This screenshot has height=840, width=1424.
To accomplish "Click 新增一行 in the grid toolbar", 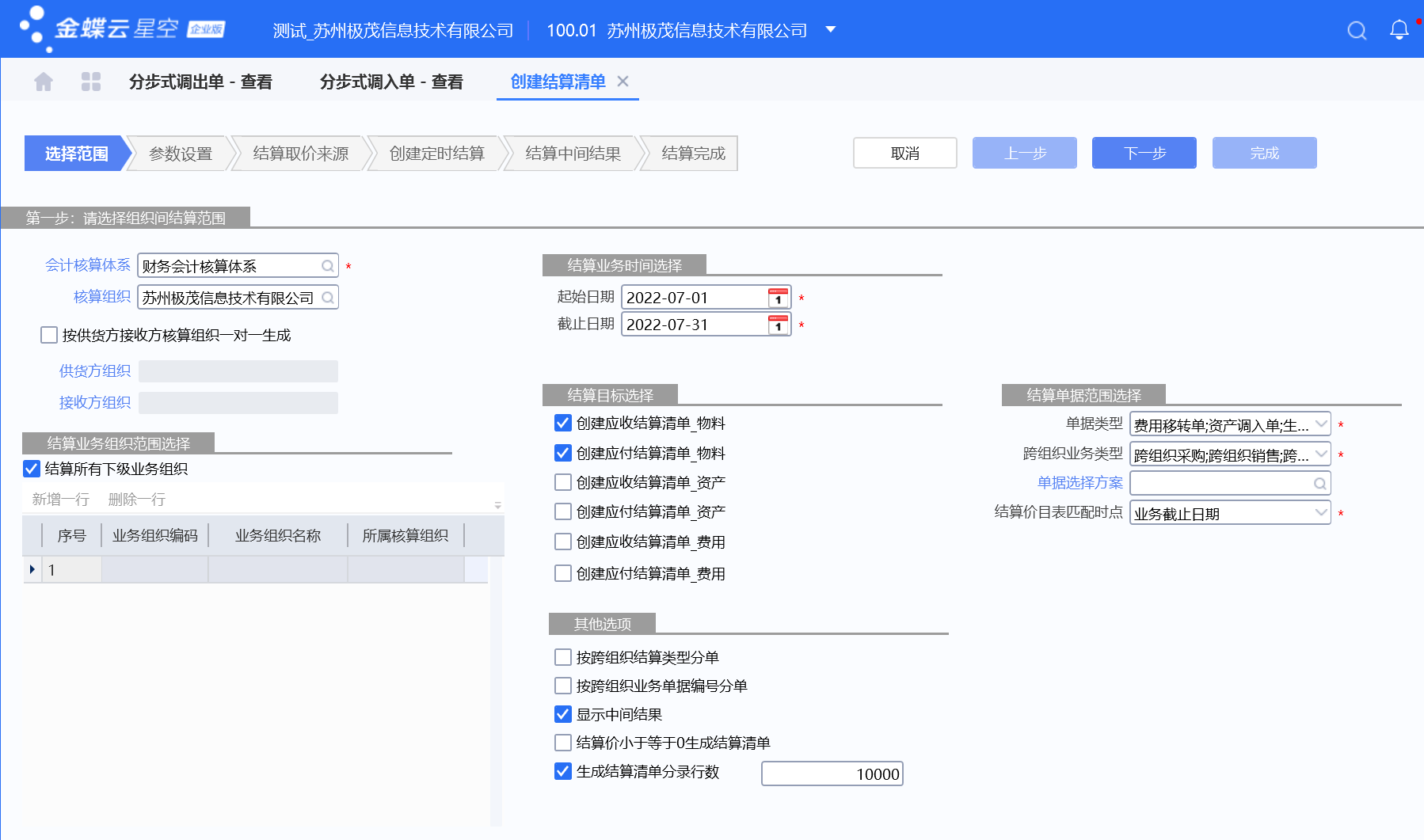I will pyautogui.click(x=61, y=500).
